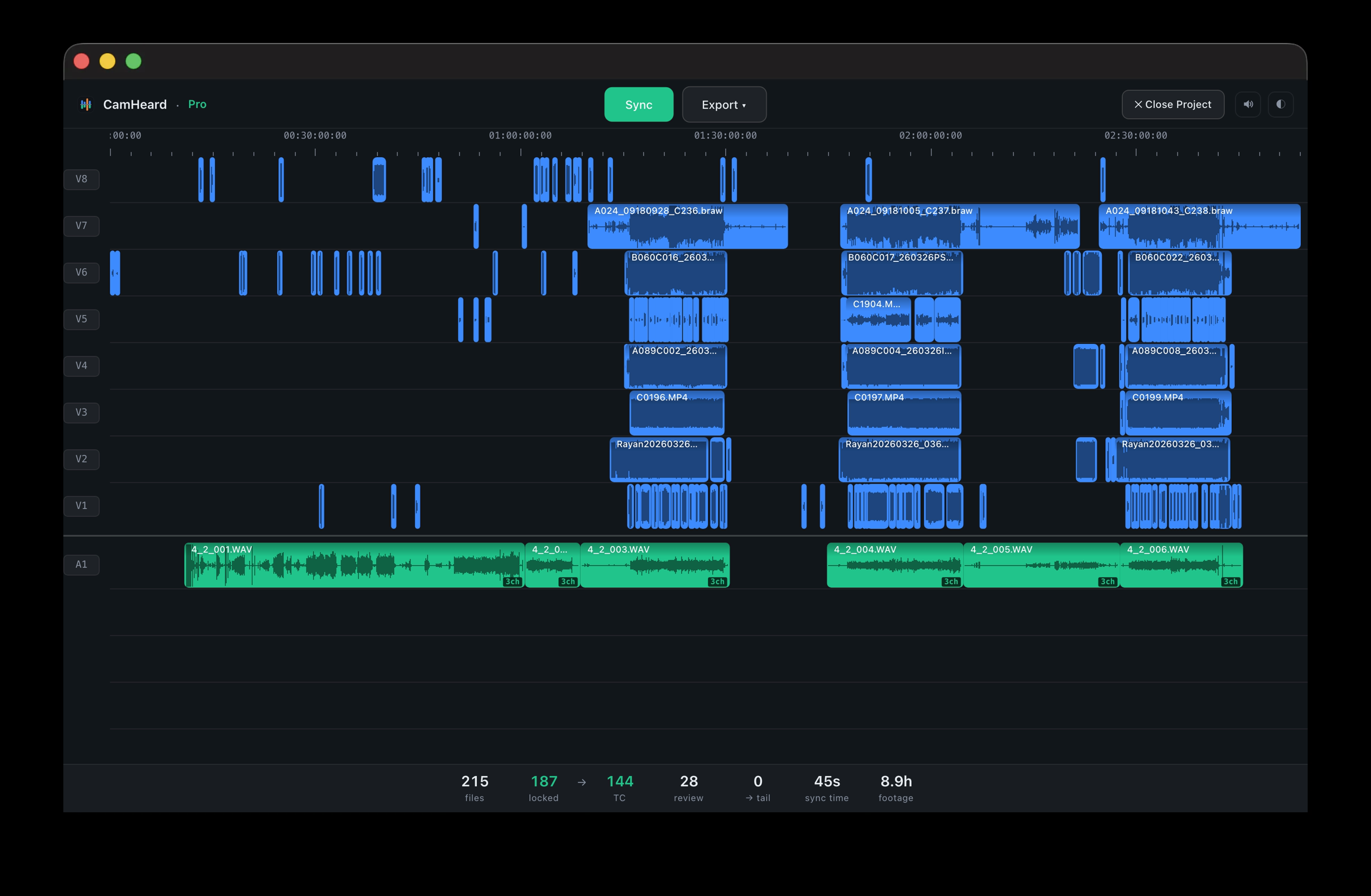1371x896 pixels.
Task: Click the 8.9h footage stat
Action: 896,787
